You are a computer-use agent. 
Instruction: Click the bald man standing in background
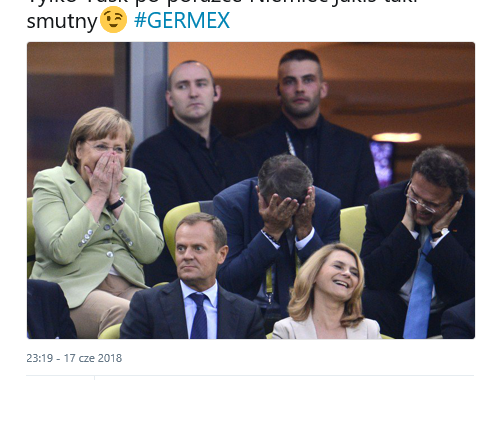[190, 140]
